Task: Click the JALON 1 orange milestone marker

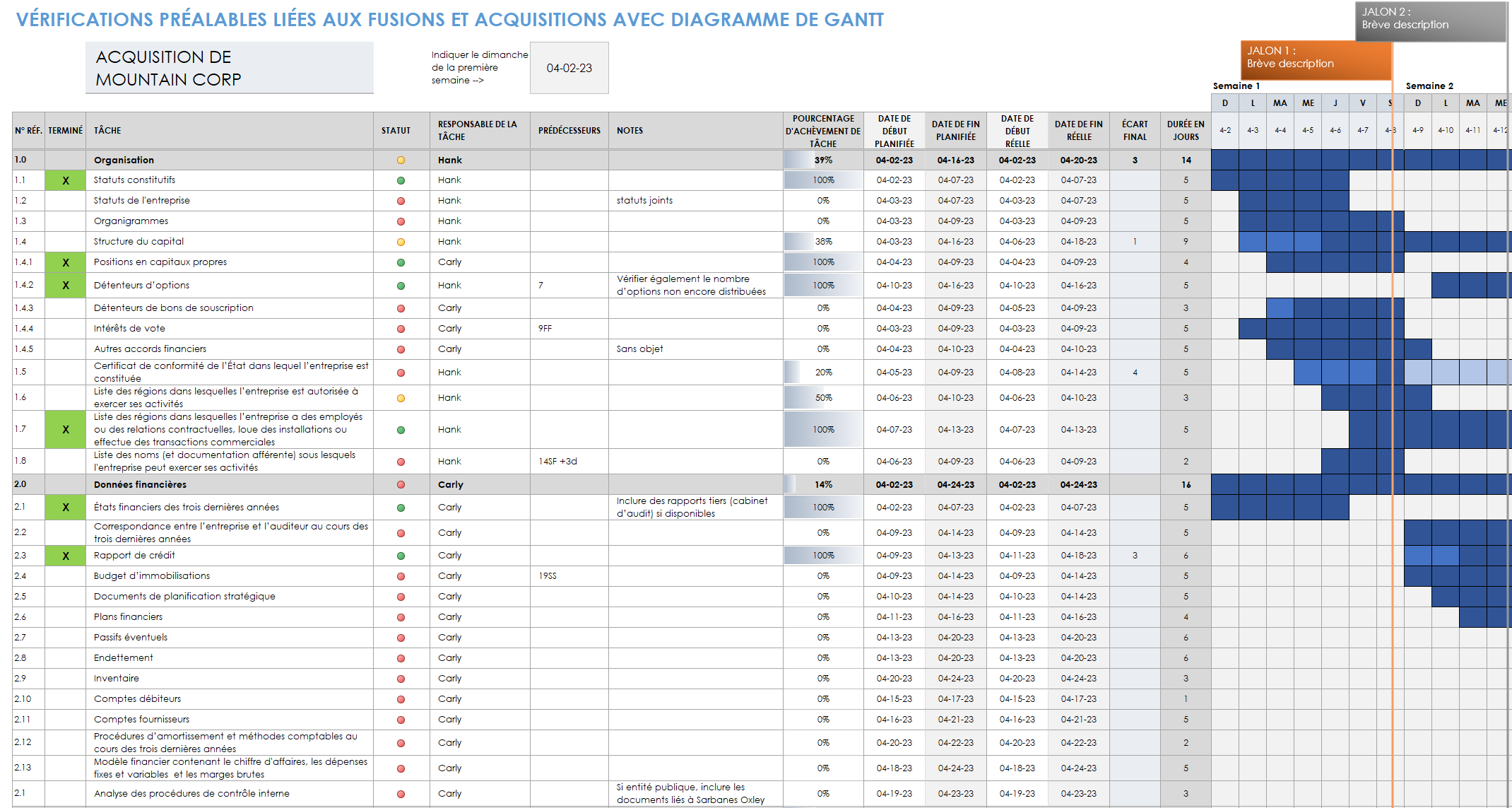Action: point(1316,60)
